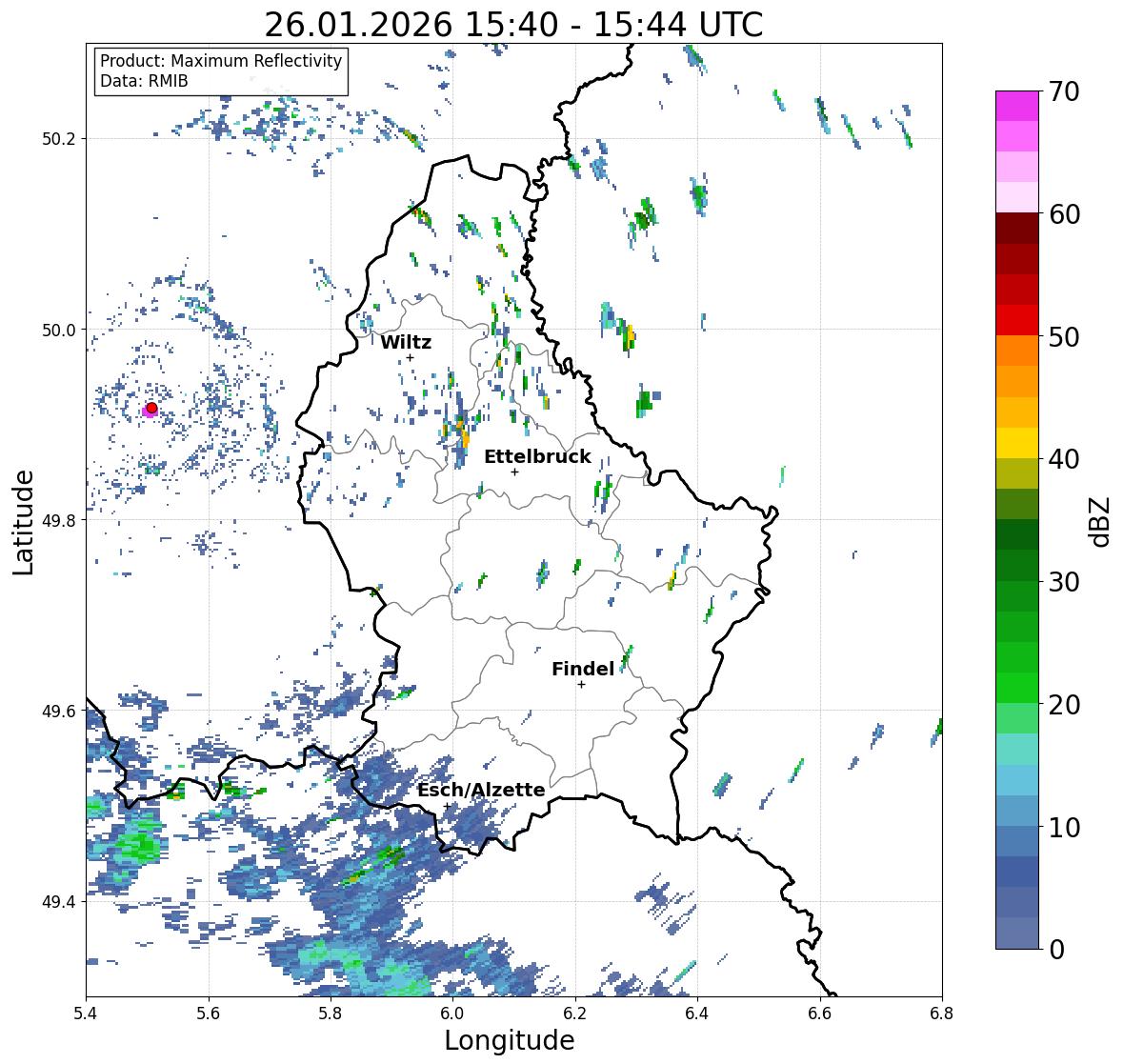Screen dimensions: 1123x1064
Task: Click the Esch/Alzette city label
Action: pos(481,790)
